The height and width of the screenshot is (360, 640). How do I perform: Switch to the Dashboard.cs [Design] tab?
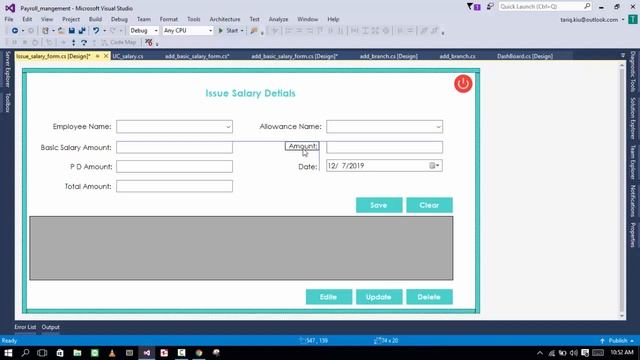(x=525, y=56)
